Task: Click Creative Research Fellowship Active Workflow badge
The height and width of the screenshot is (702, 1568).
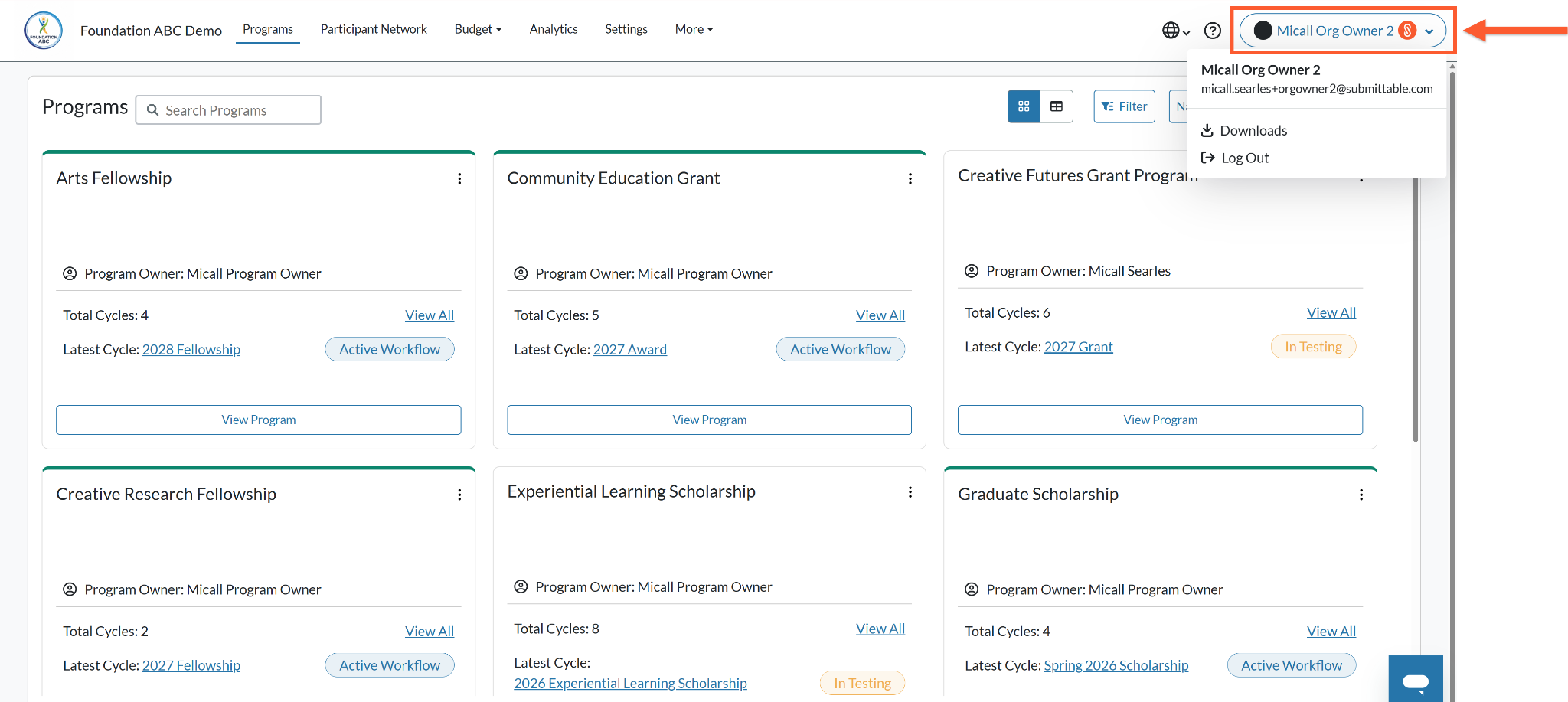Action: coord(390,665)
